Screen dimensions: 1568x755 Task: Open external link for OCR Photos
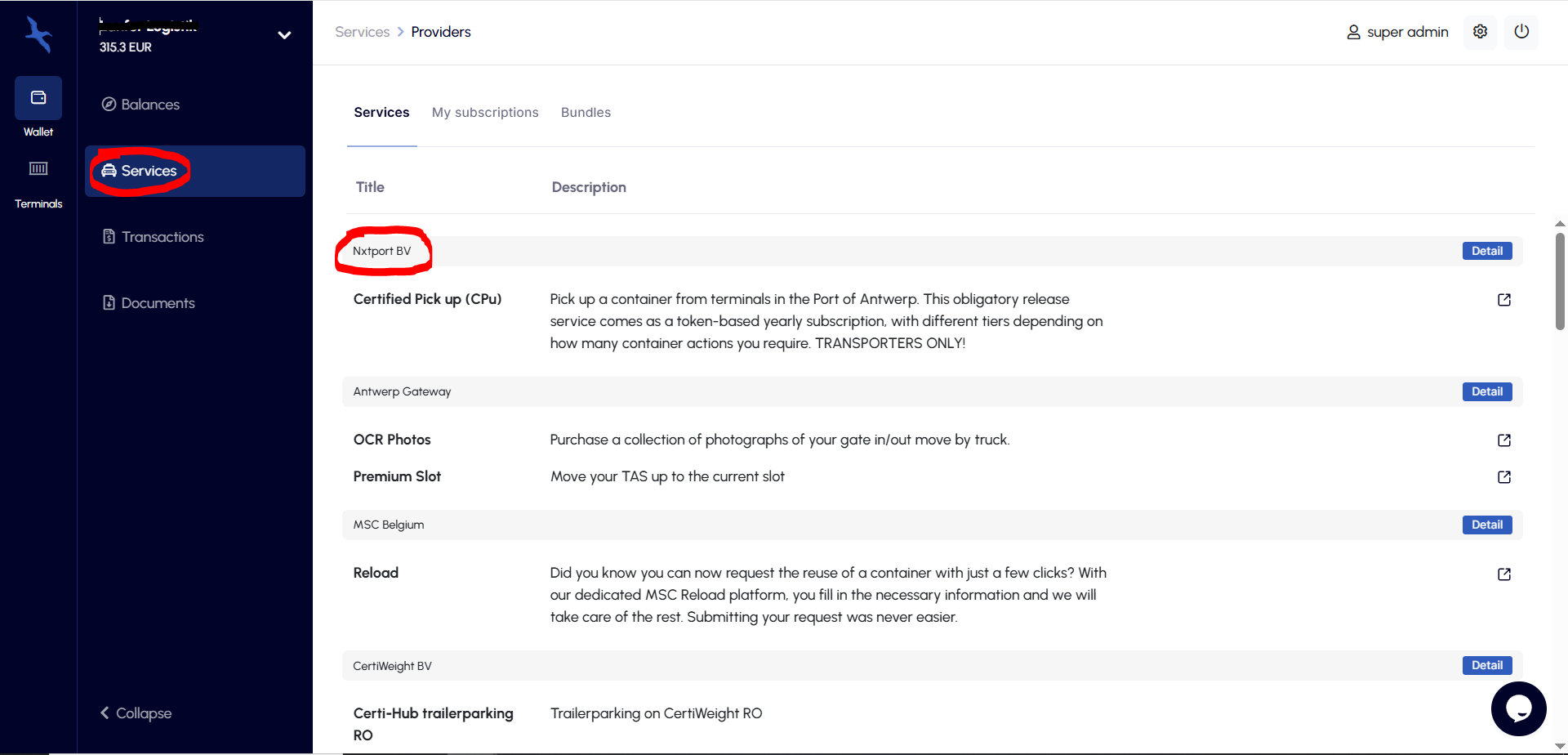click(1504, 440)
